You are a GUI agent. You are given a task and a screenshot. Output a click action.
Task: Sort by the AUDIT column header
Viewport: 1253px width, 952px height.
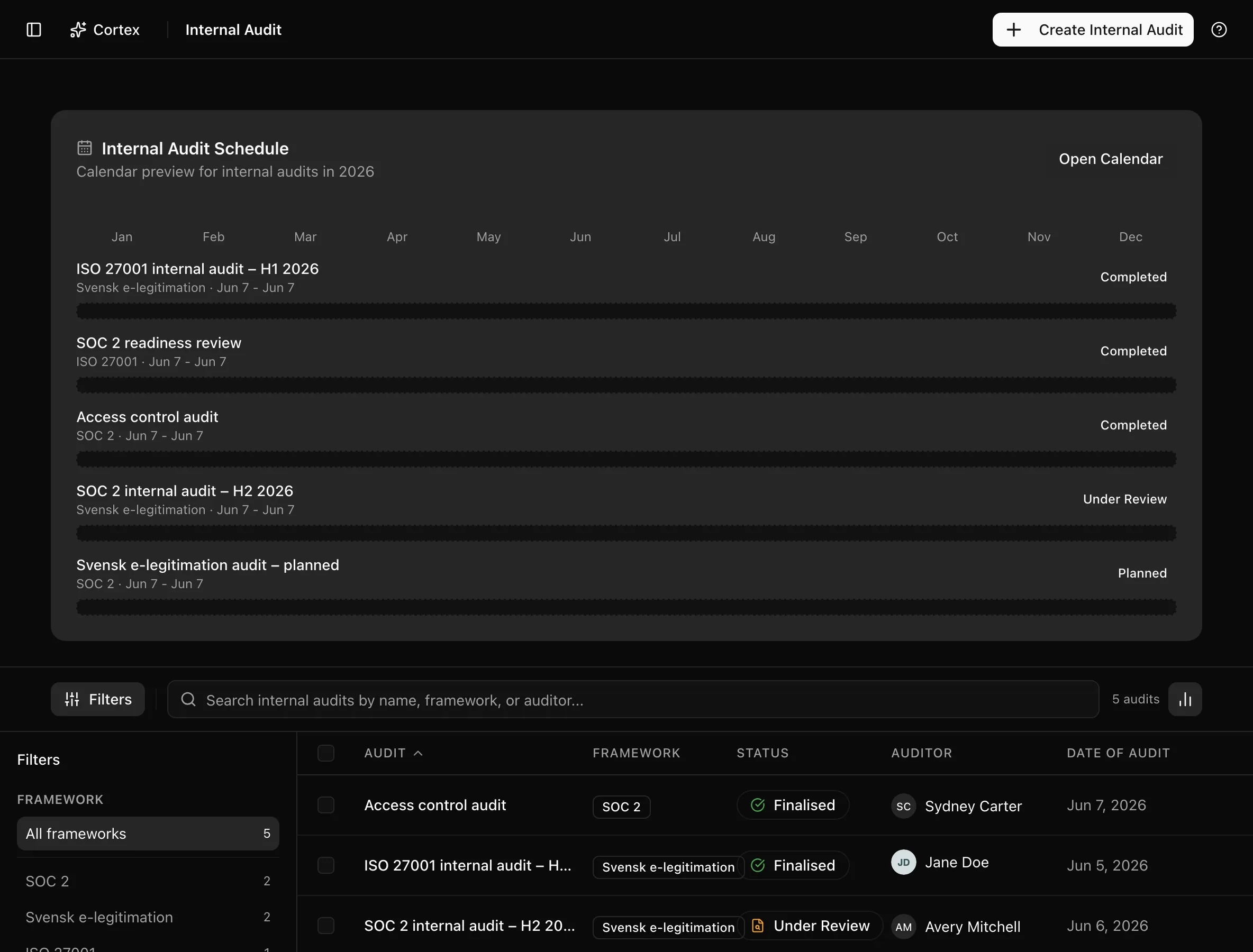click(x=394, y=753)
